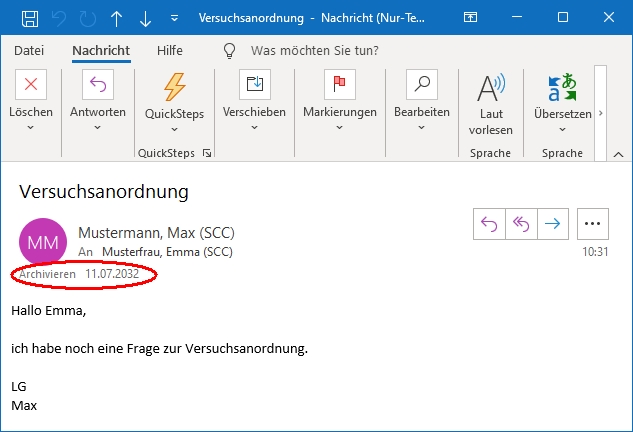Click the Löschen delete icon
This screenshot has height=432, width=633.
click(x=31, y=85)
